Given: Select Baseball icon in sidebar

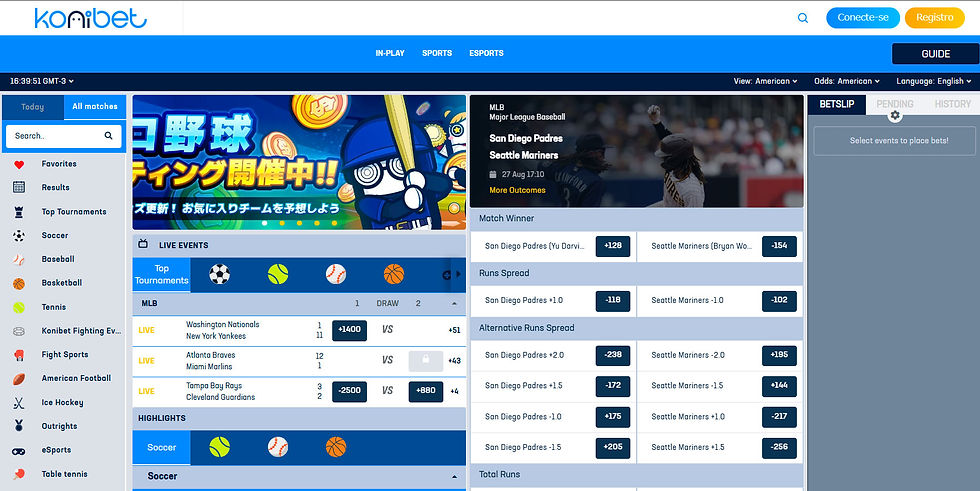Looking at the screenshot, I should [19, 259].
